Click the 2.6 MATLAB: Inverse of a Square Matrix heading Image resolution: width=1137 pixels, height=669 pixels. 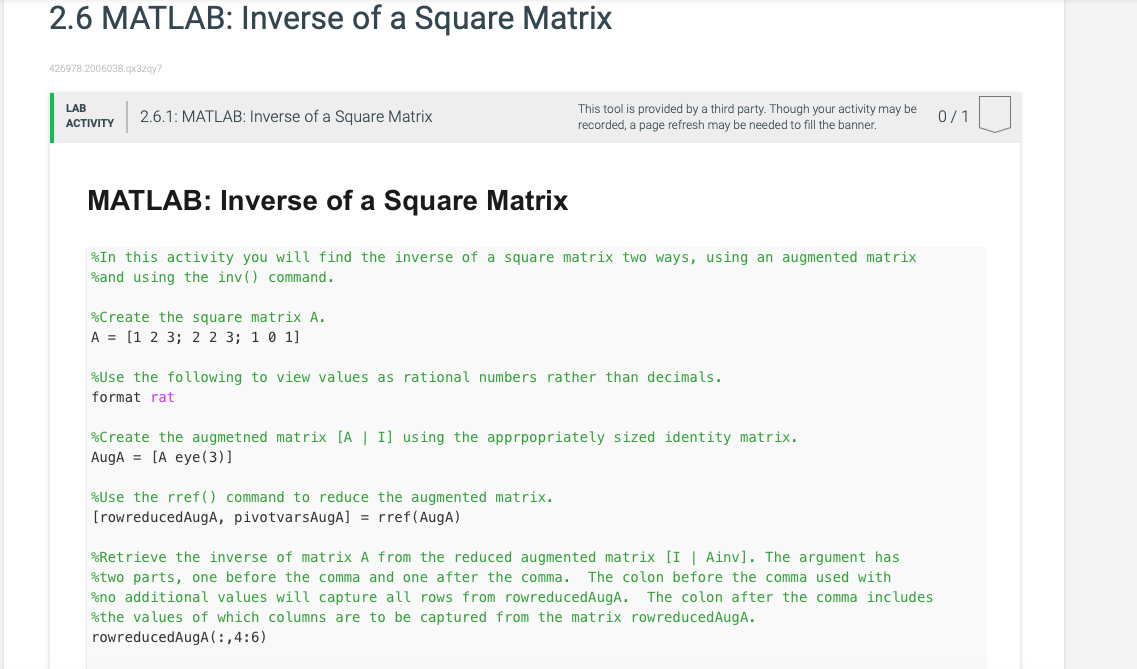(x=331, y=18)
